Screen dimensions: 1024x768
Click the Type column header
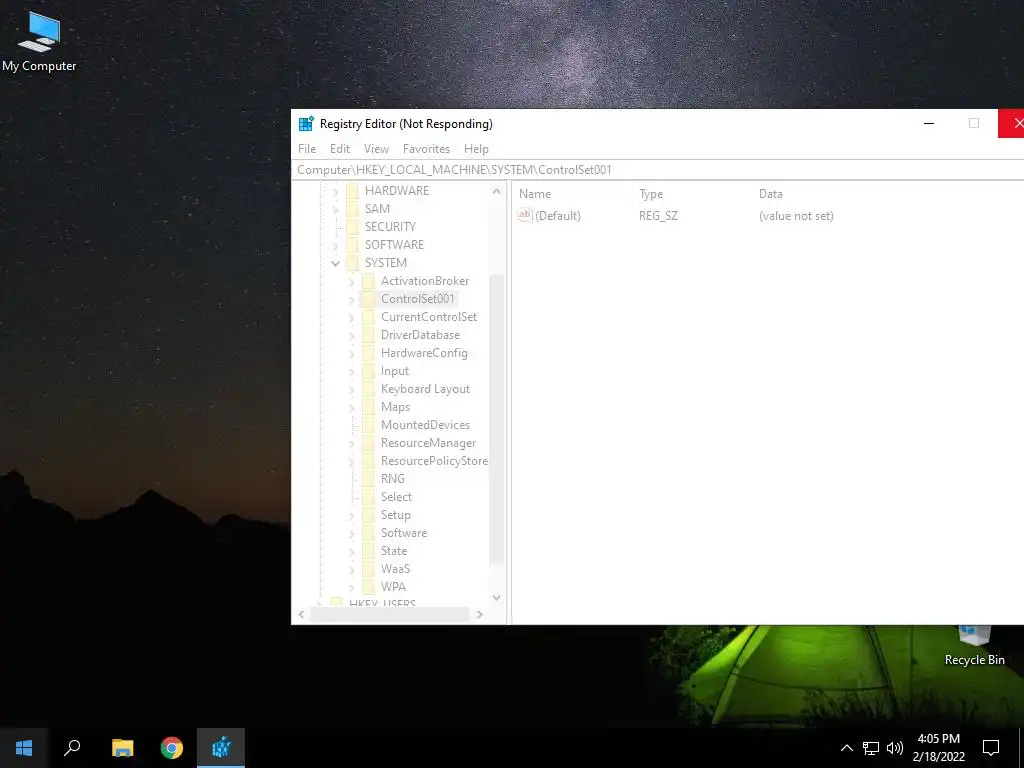(651, 194)
